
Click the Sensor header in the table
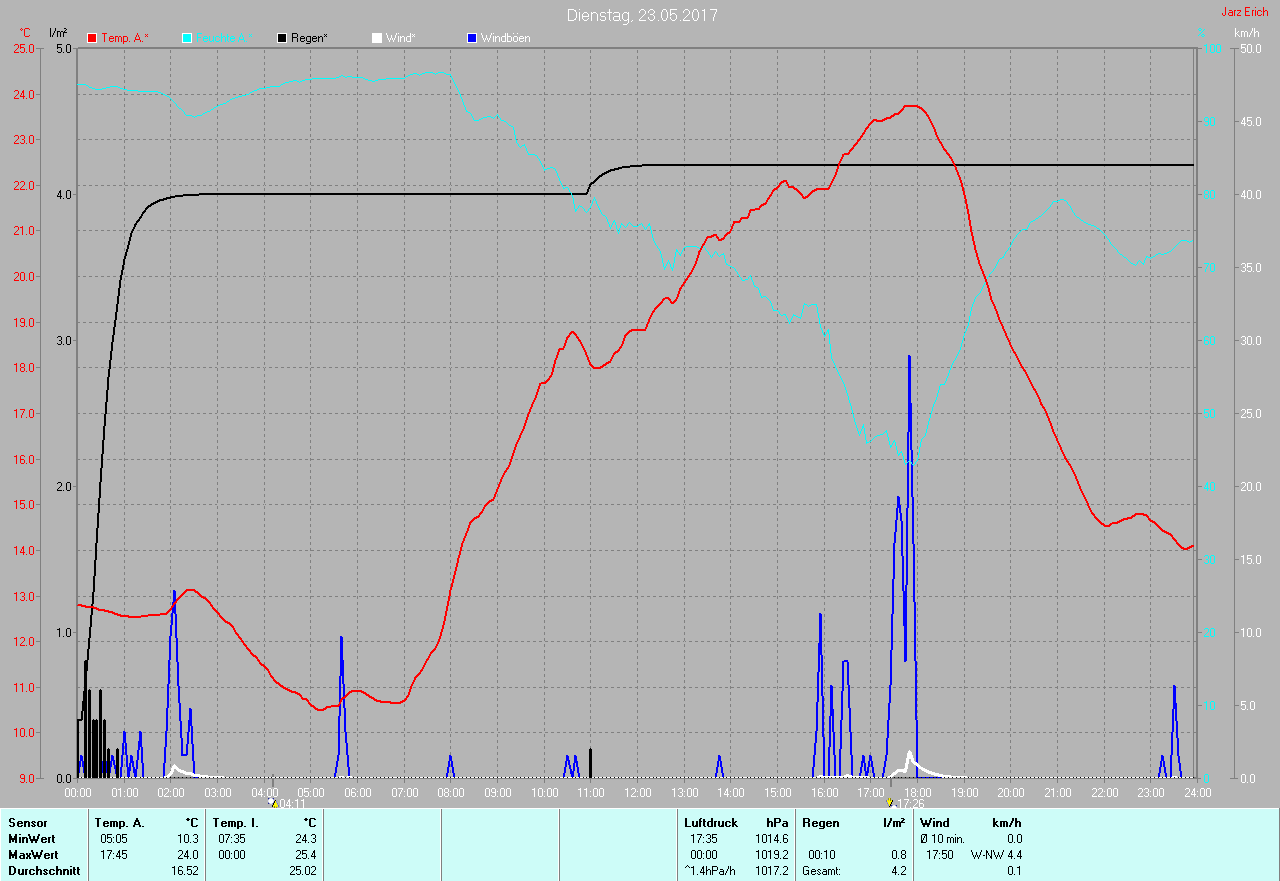coord(27,823)
